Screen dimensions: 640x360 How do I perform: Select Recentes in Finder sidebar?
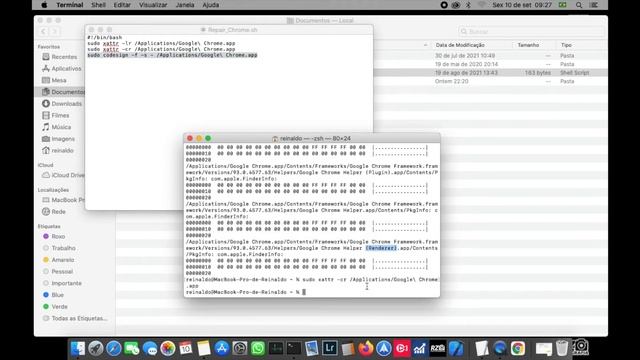(x=60, y=57)
